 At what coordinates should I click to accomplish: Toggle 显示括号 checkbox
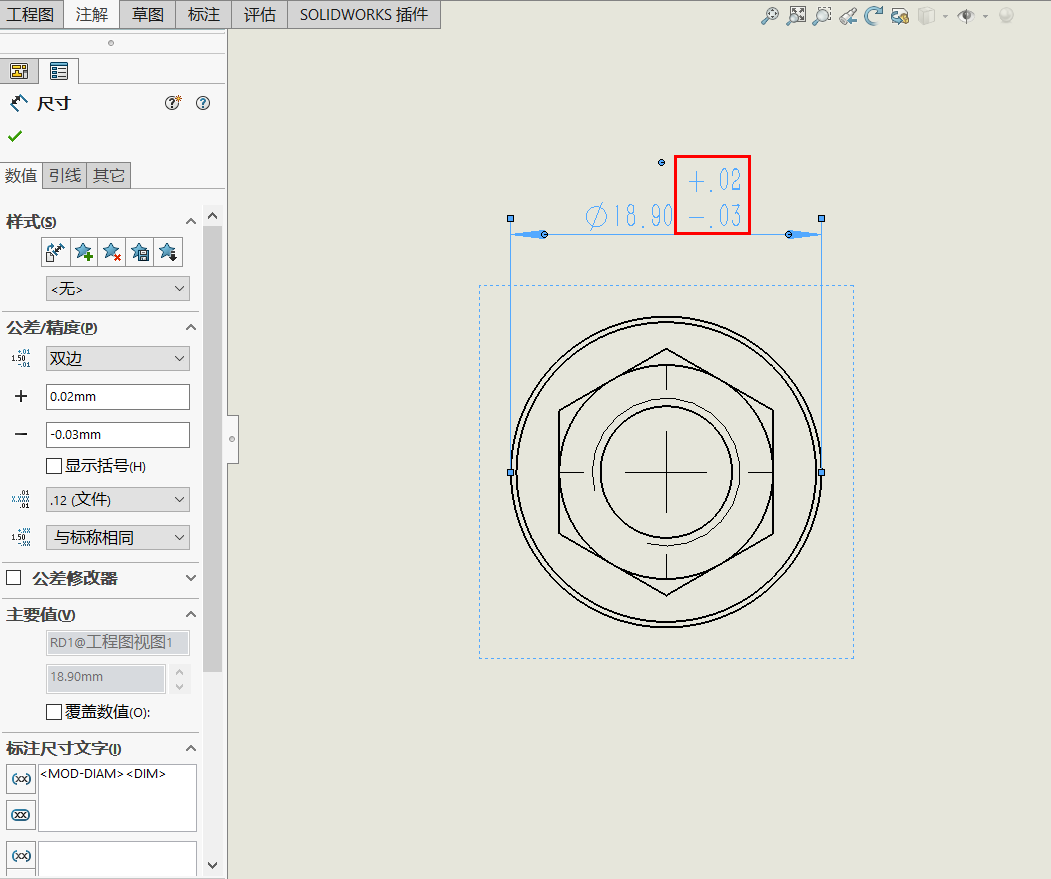(x=54, y=466)
